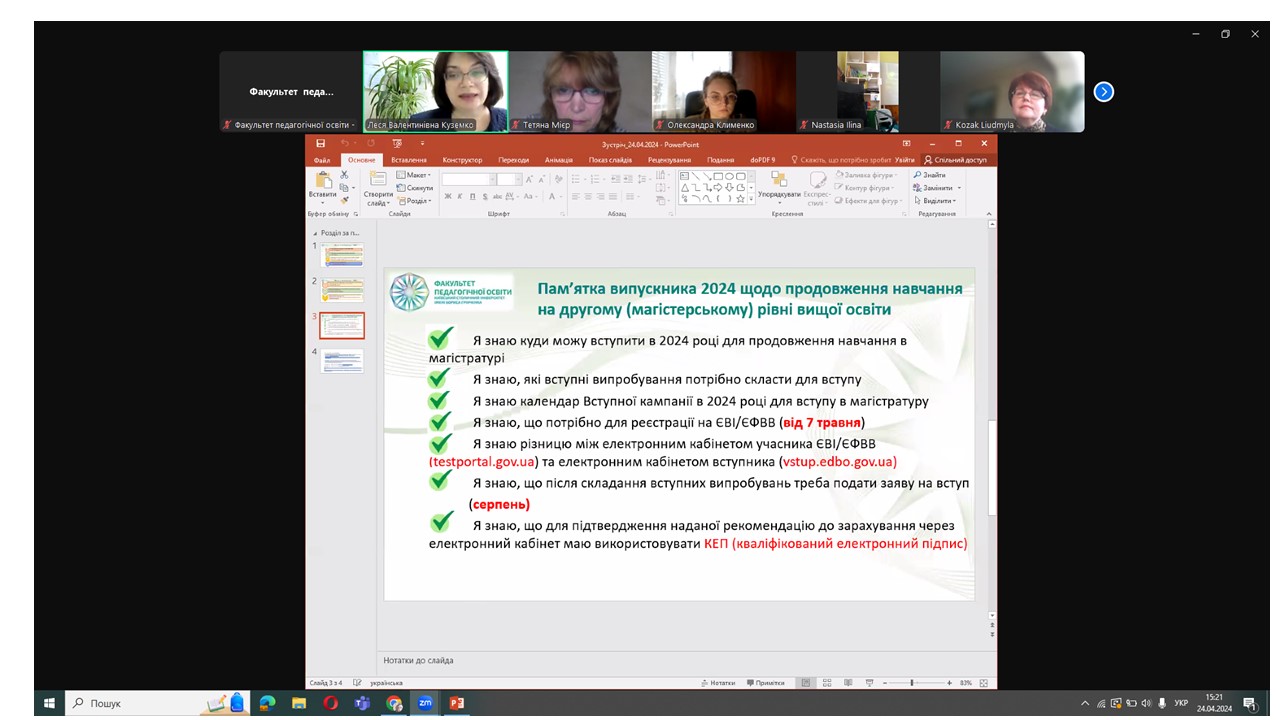The width and height of the screenshot is (1280, 720).
Task: Click the Знайти find button
Action: tap(930, 175)
